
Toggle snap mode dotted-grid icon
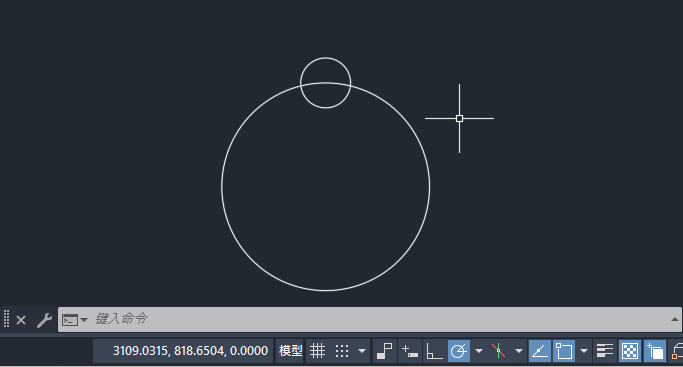[x=342, y=351]
